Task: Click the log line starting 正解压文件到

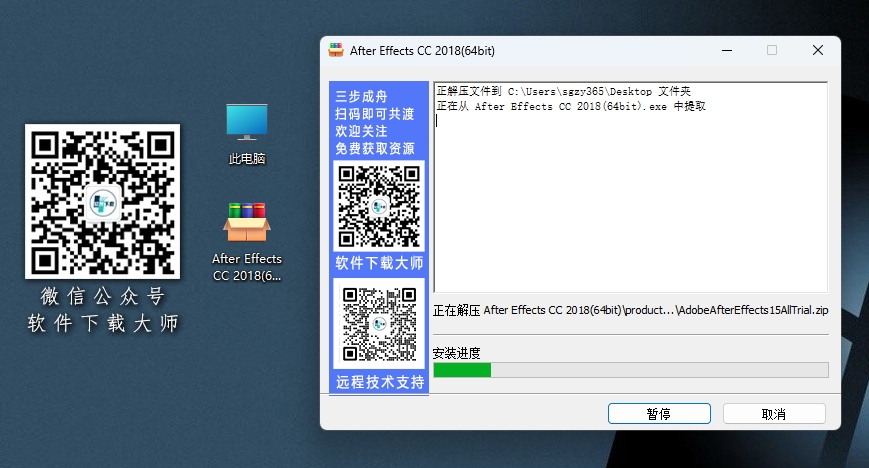Action: [564, 91]
